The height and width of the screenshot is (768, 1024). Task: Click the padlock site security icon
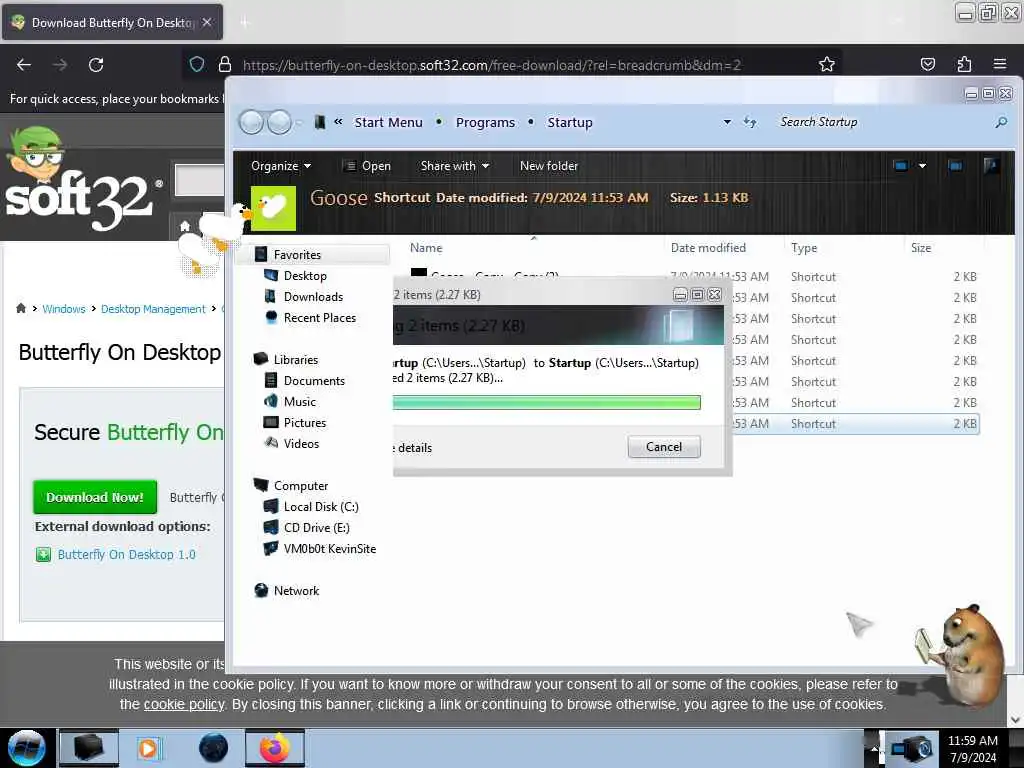pos(225,65)
